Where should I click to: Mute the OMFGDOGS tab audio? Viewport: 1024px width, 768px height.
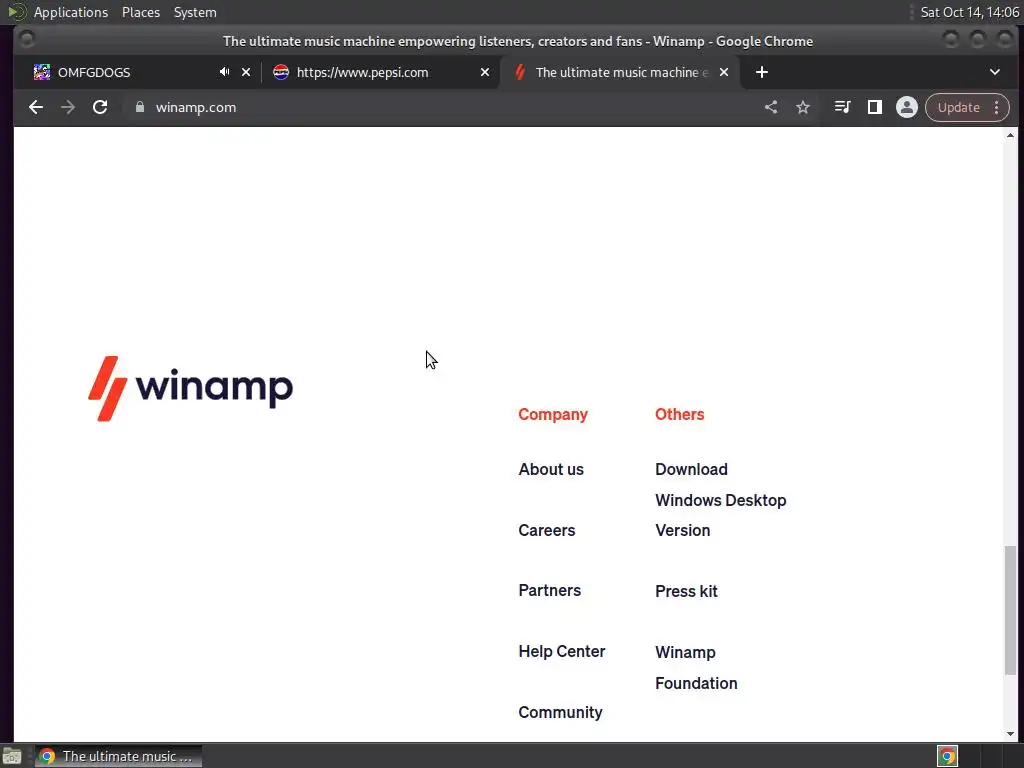[x=225, y=72]
